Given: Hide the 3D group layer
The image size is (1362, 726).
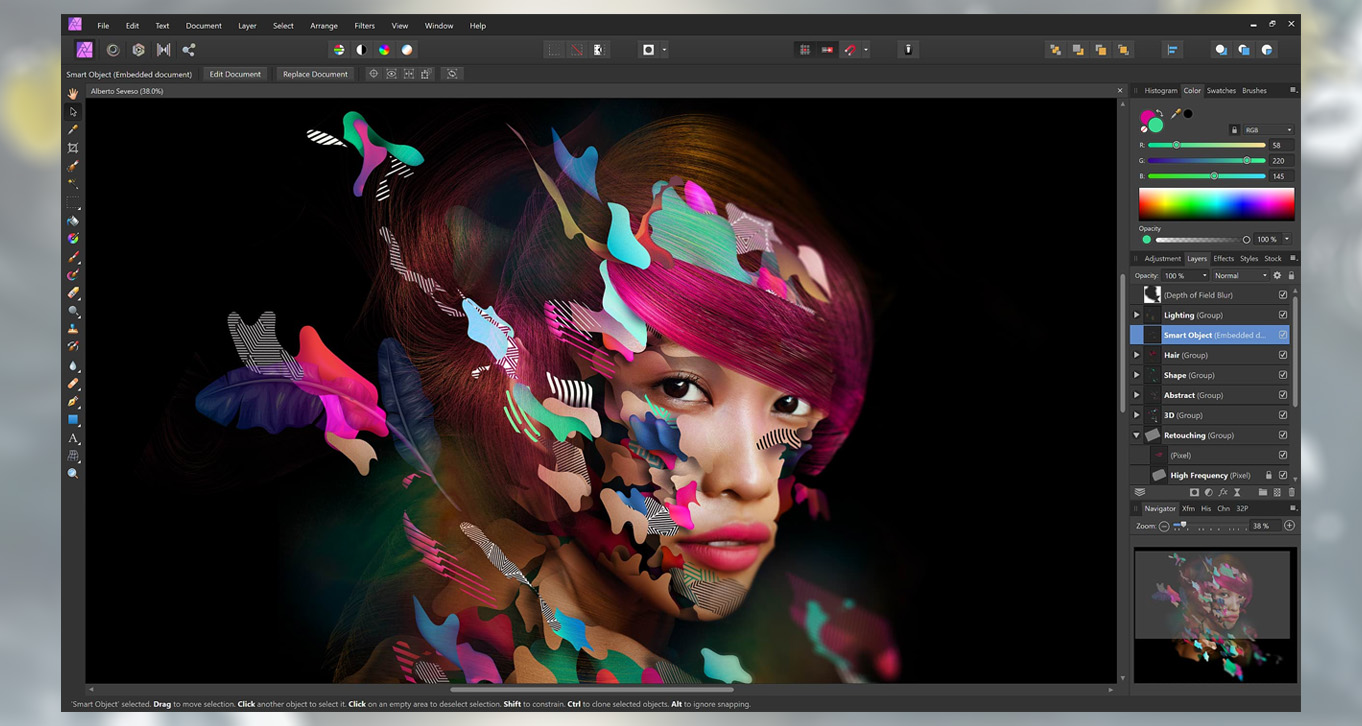Looking at the screenshot, I should [x=1283, y=415].
